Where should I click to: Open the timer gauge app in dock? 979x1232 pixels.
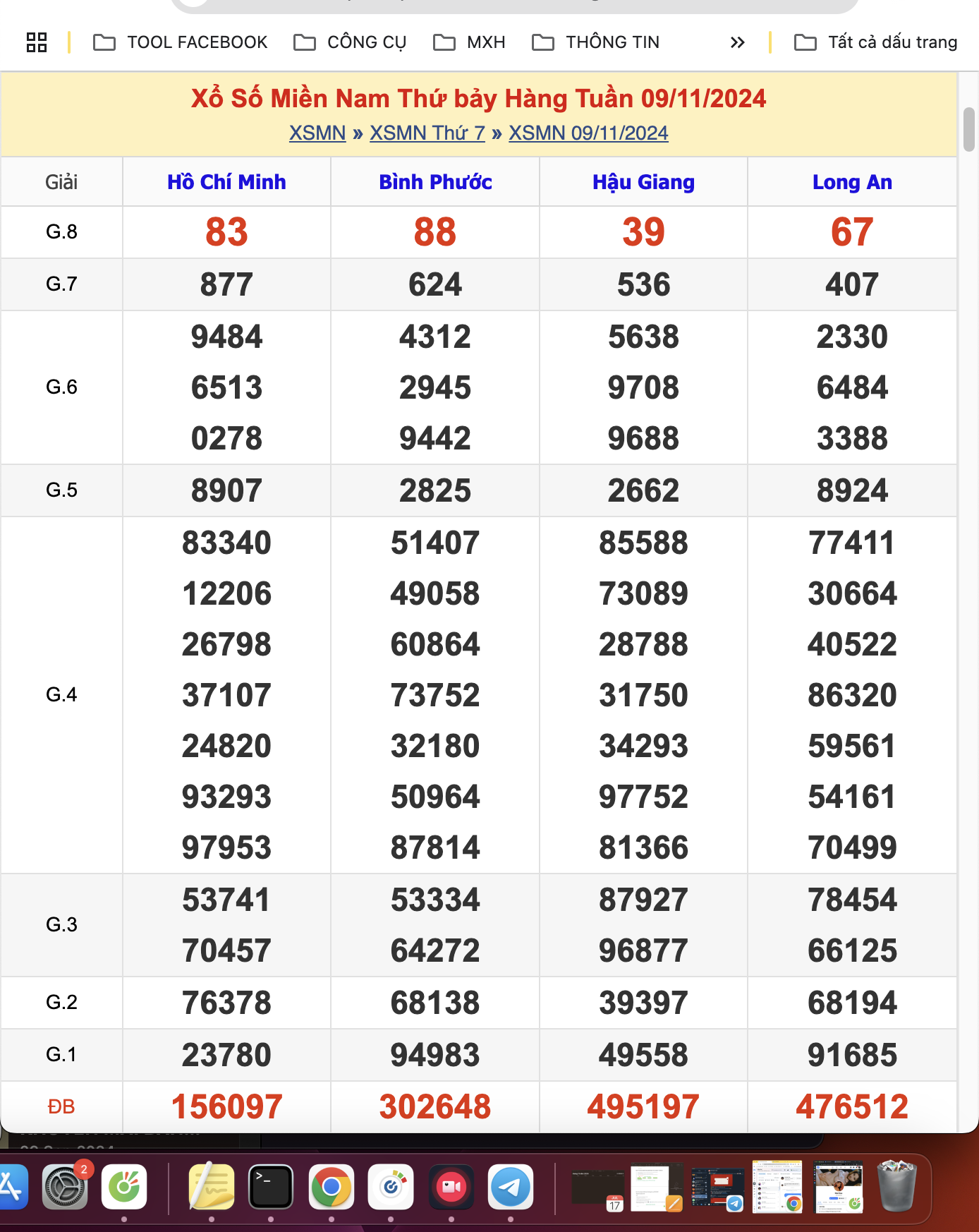click(391, 1187)
